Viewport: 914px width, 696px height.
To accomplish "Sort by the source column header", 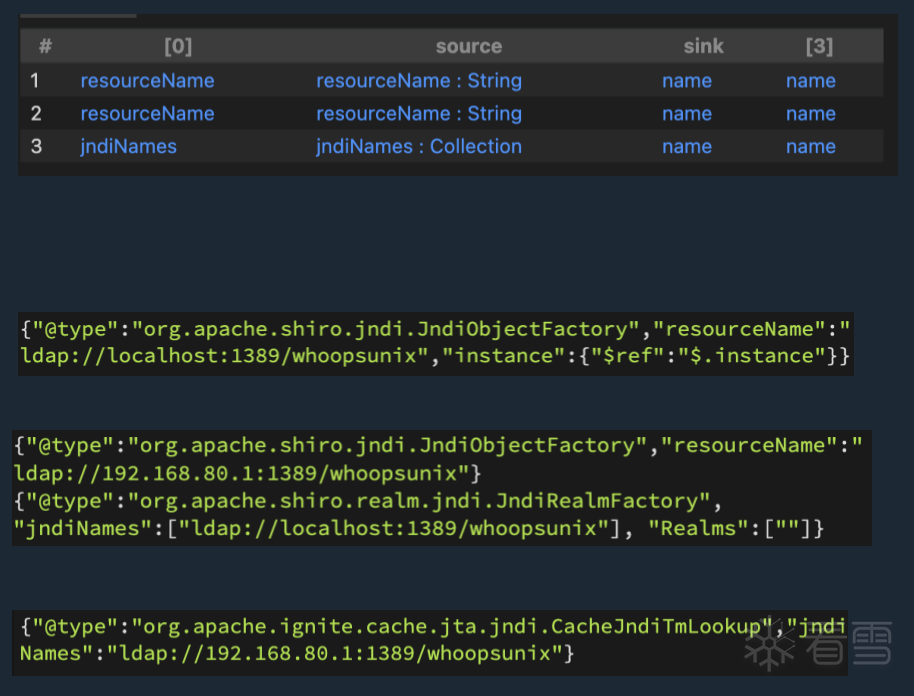I will pyautogui.click(x=468, y=46).
